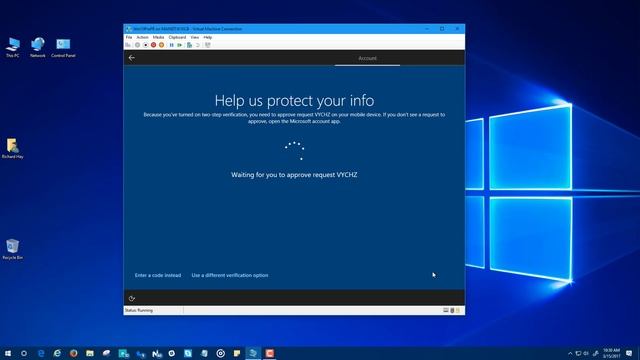Click the active Hyper-V taskbar button
This screenshot has height=360, width=640.
click(x=253, y=353)
